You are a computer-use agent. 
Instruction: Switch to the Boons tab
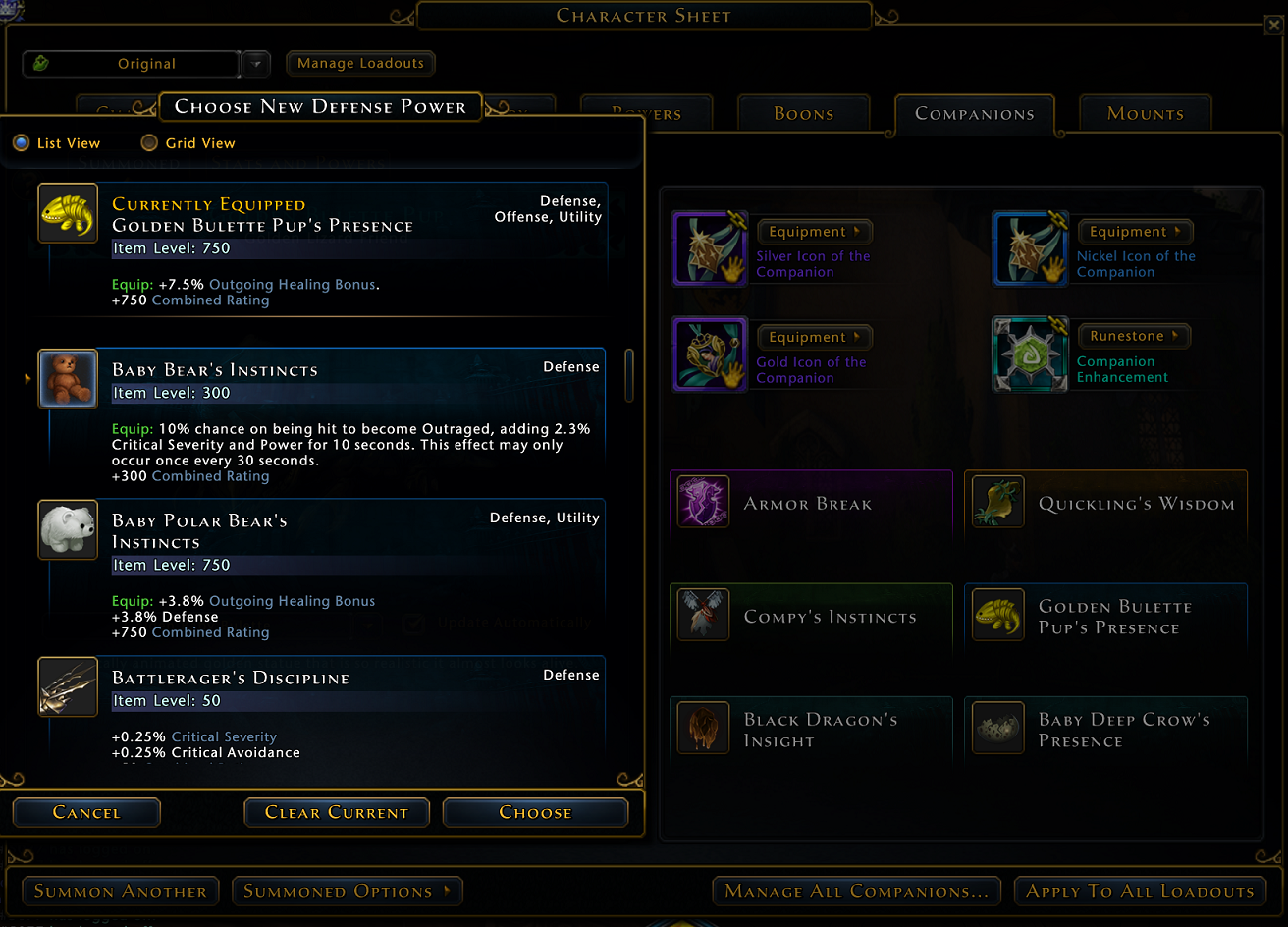pyautogui.click(x=803, y=114)
